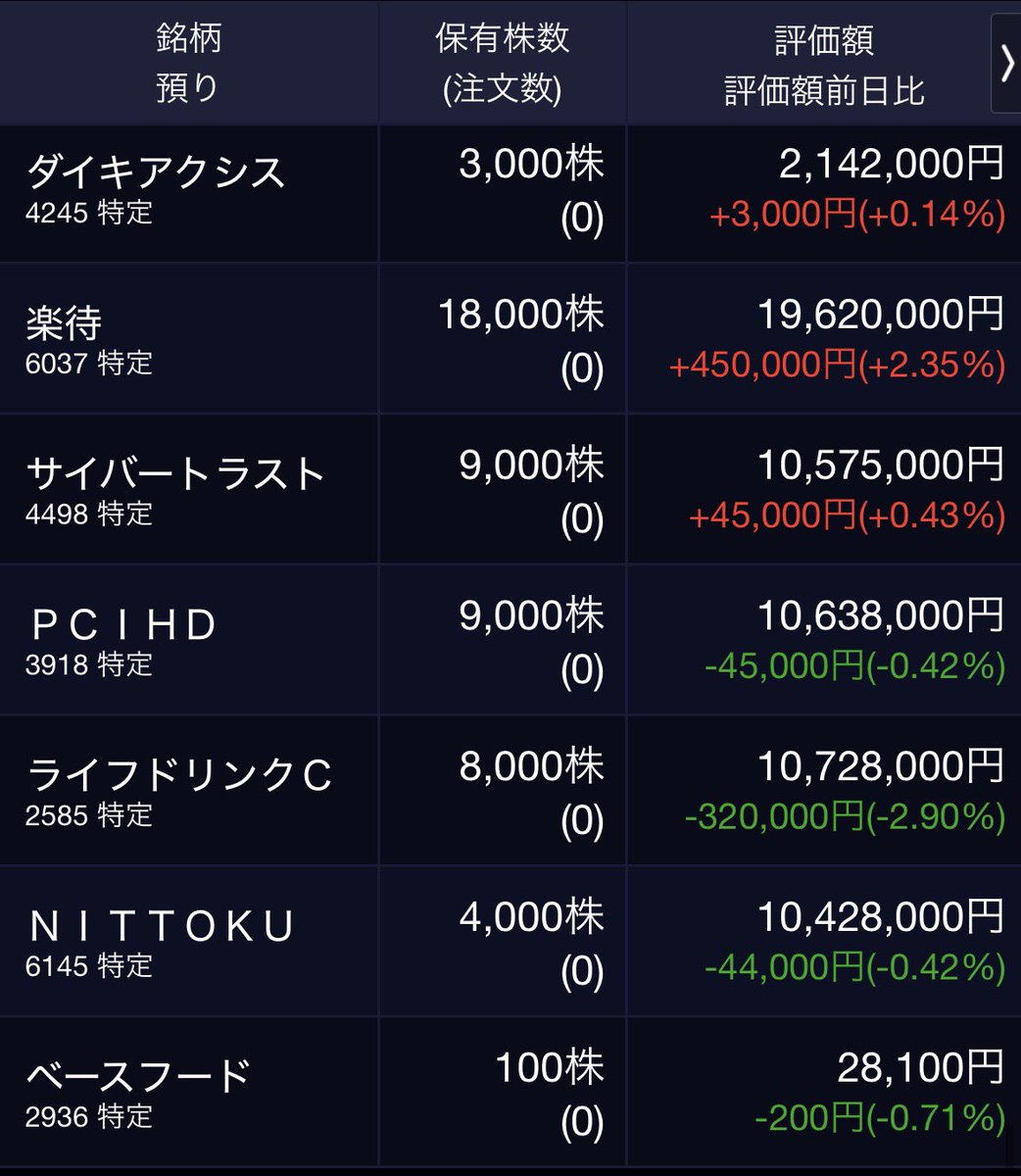Tap the ダイキアクシス 3,000株 quantity
Screen dimensions: 1021x1176
point(530,164)
